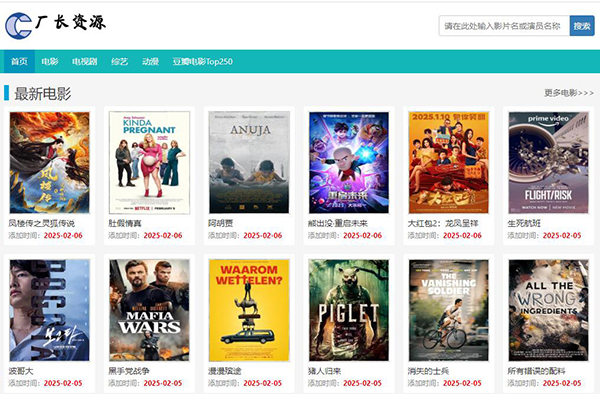Click the All The Wrong Ingredients poster
The image size is (600, 394).
click(548, 310)
